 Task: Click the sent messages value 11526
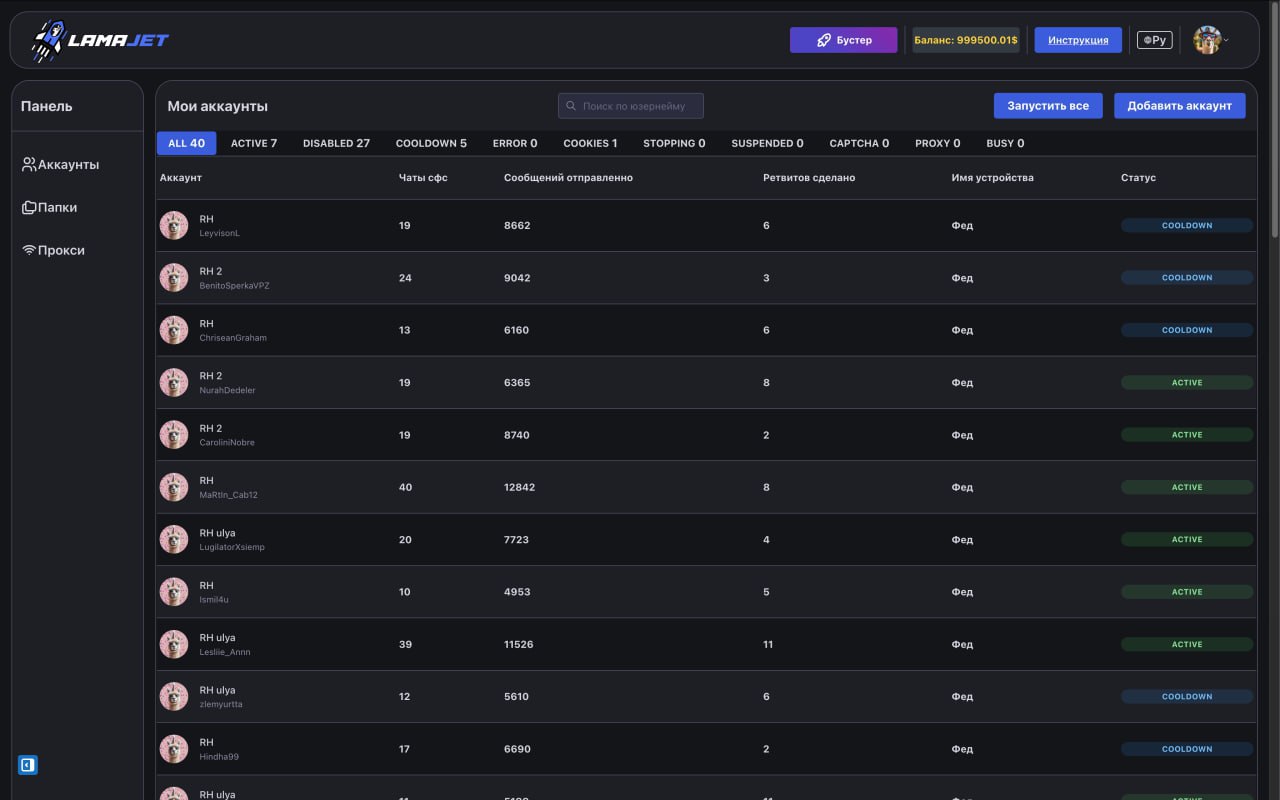point(519,644)
